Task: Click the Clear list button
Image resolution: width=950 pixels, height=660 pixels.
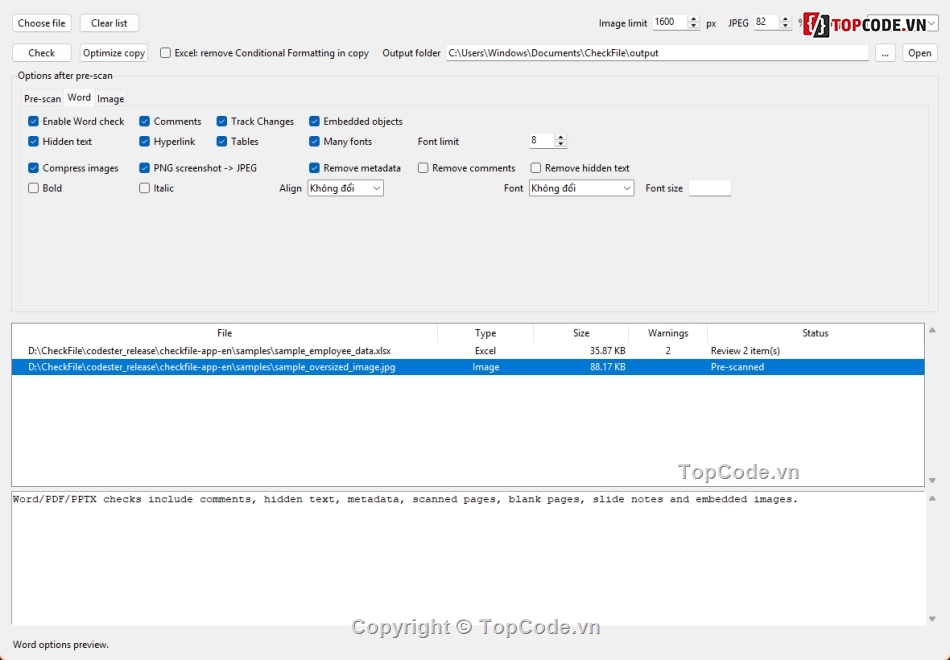Action: point(109,23)
